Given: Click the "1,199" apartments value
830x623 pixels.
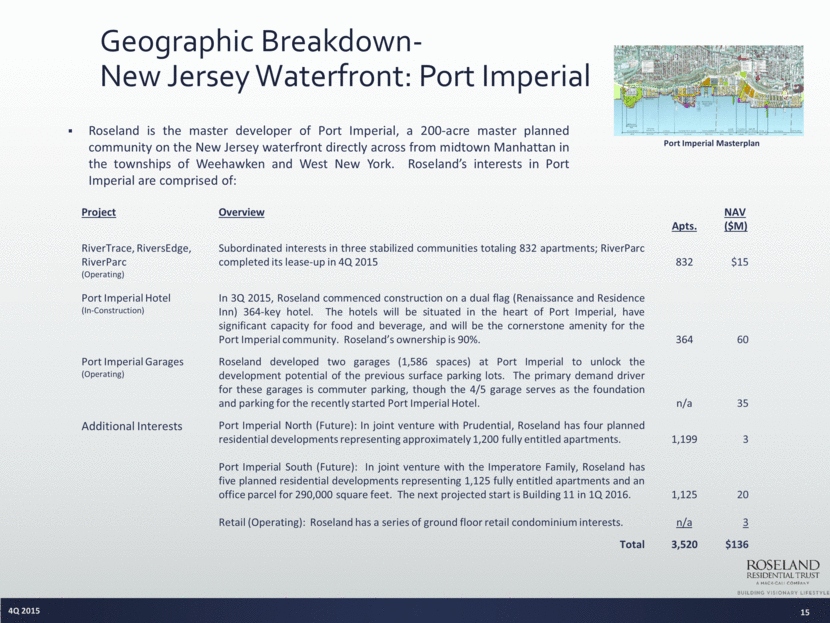Looking at the screenshot, I should point(684,439).
